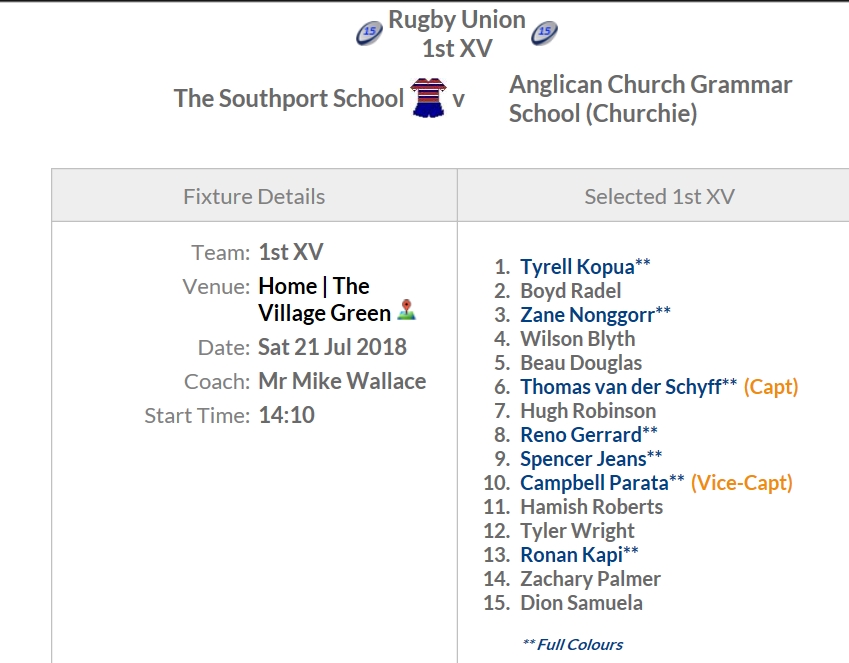The width and height of the screenshot is (849, 663).
Task: Click Boyd Radel in the team list
Action: (x=571, y=291)
